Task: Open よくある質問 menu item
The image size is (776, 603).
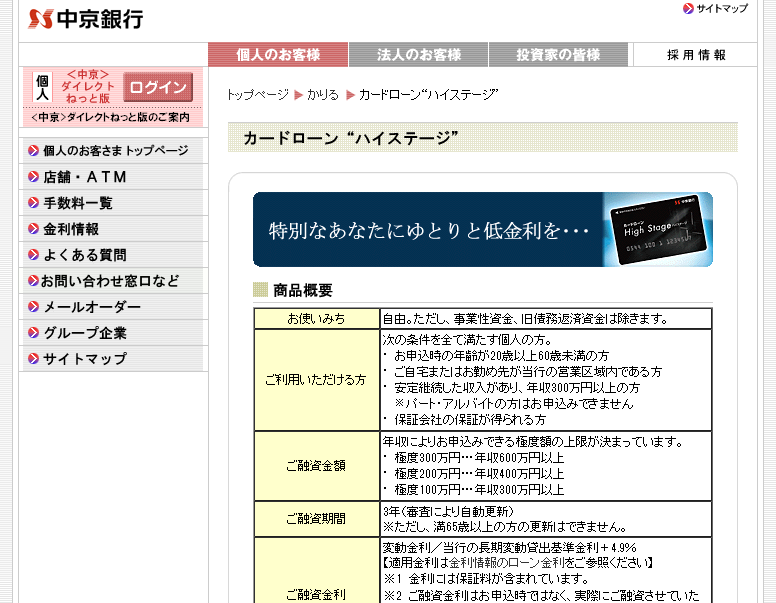Action: (85, 254)
